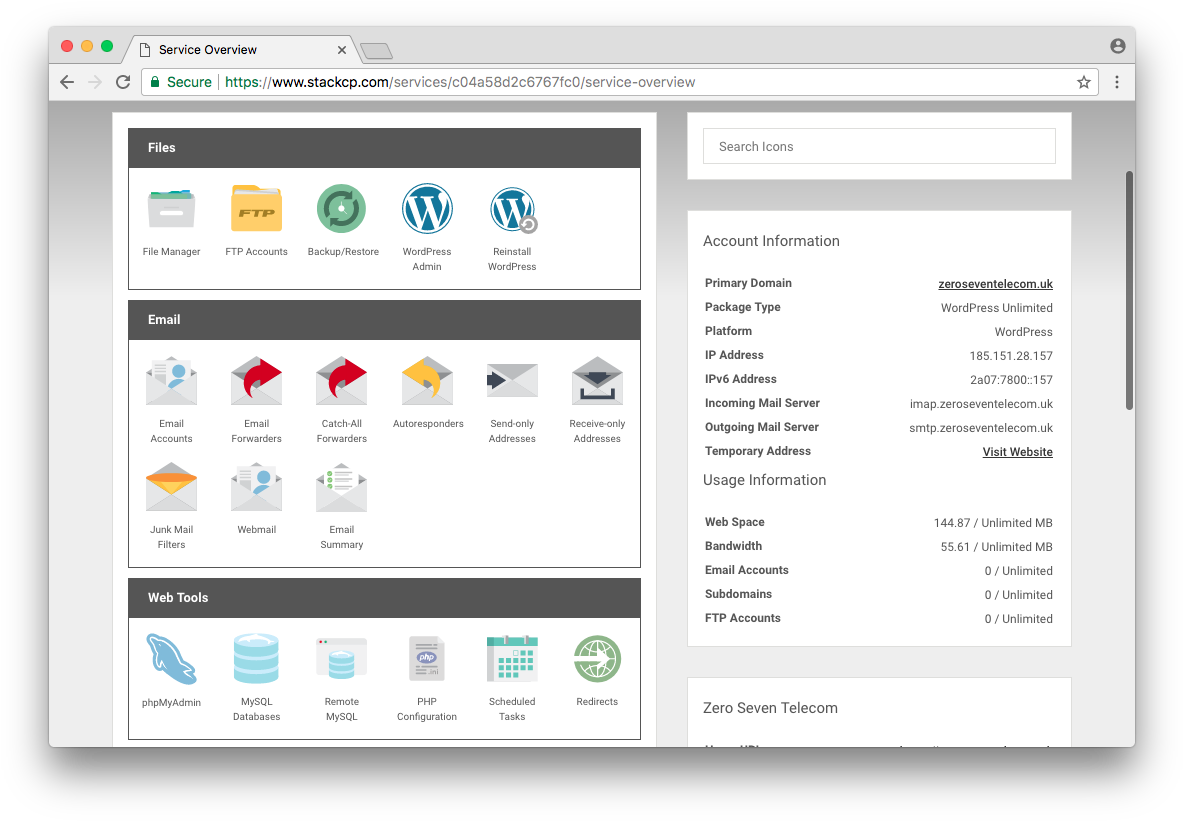This screenshot has width=1183, height=821.
Task: Open PHP Configuration
Action: [427, 659]
